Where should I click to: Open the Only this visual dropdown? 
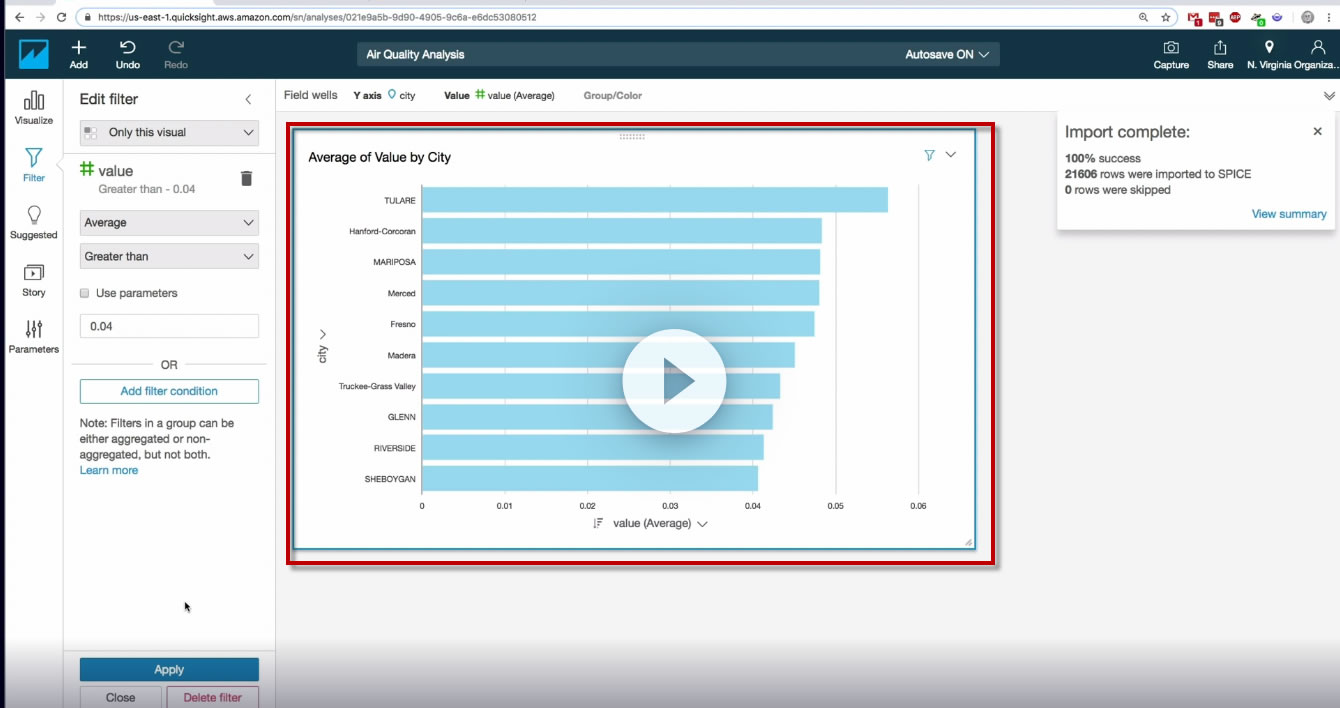tap(169, 132)
